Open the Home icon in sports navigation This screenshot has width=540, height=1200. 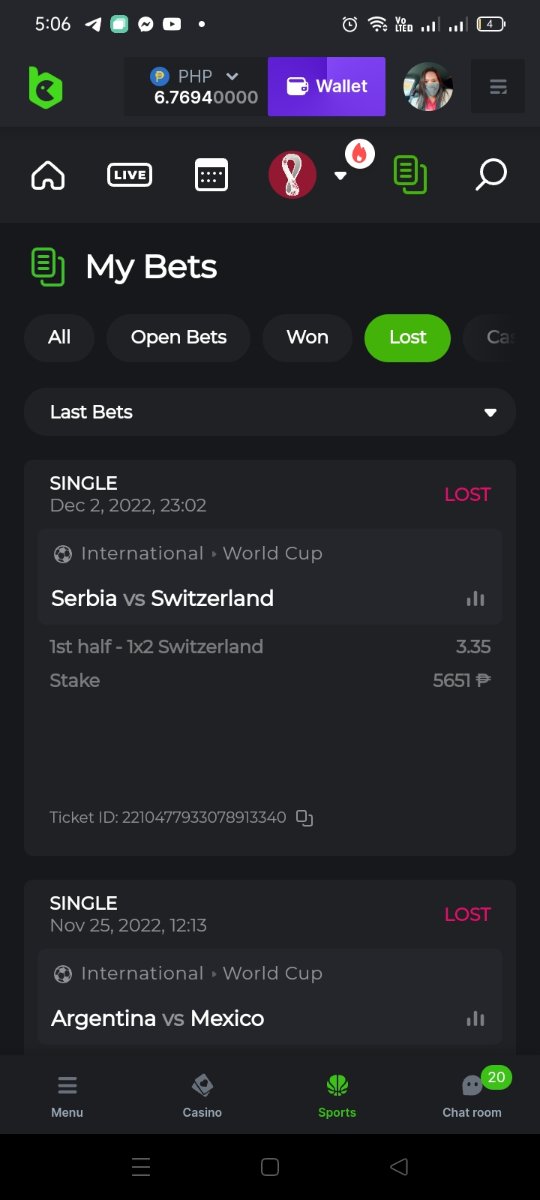[x=48, y=176]
